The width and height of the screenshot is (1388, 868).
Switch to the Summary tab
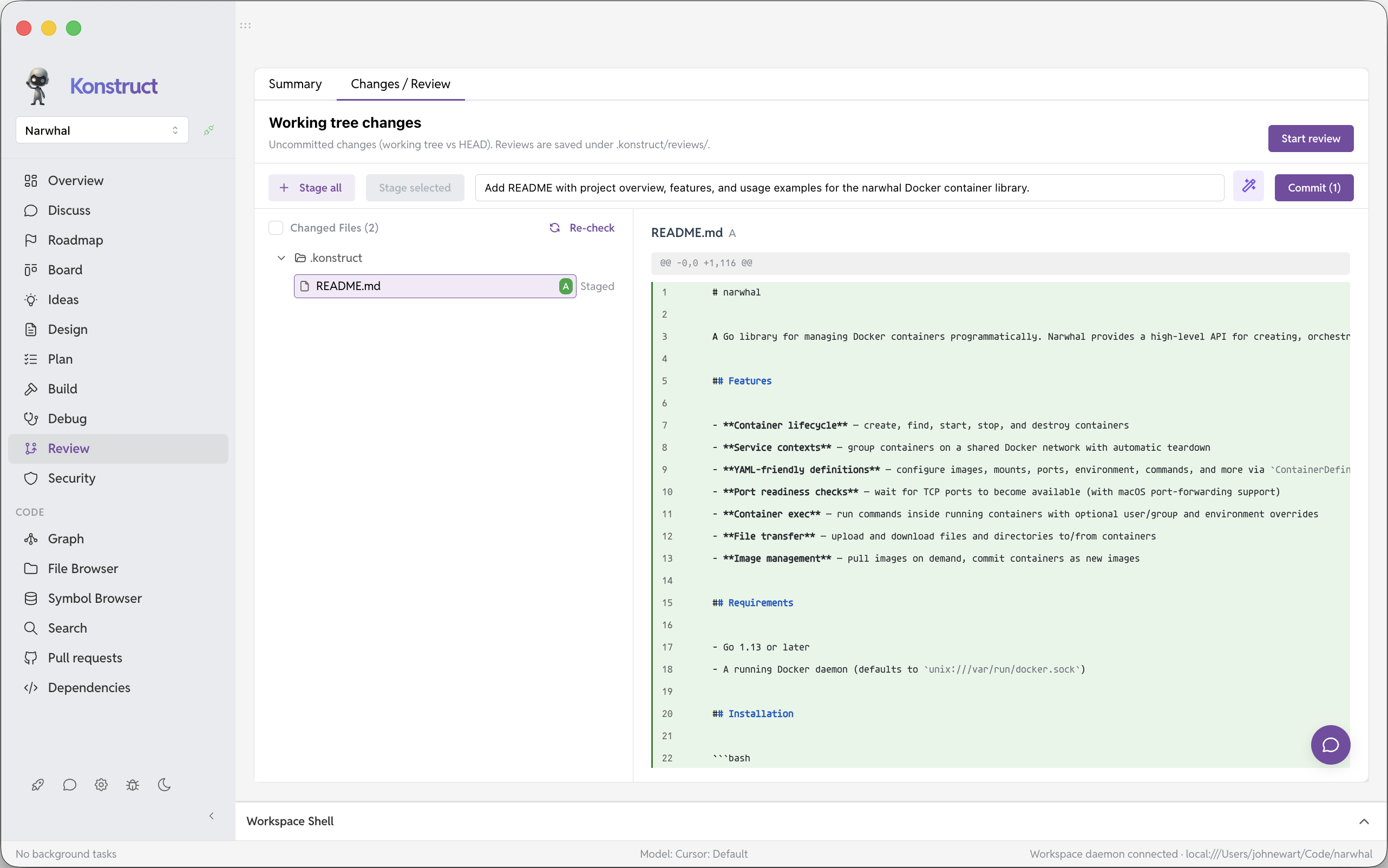[295, 84]
